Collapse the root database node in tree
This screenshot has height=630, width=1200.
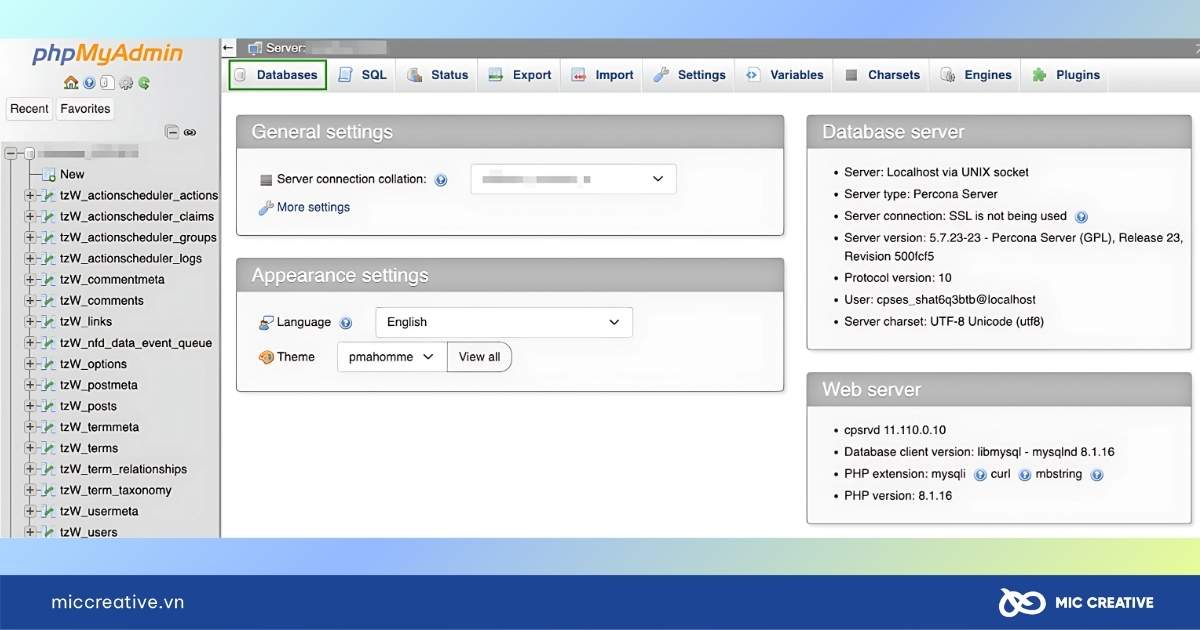point(11,153)
